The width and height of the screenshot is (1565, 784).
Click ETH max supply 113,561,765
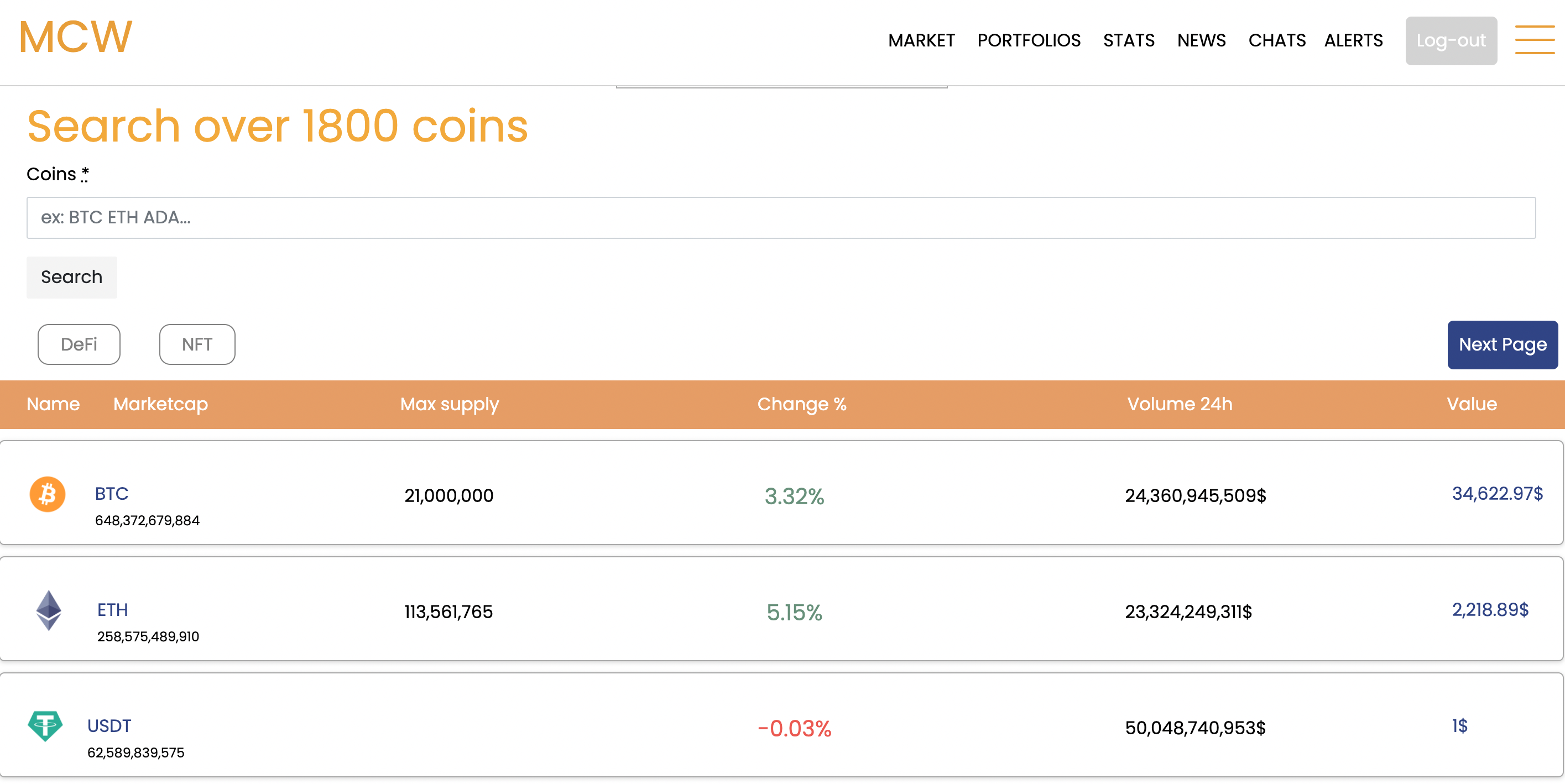[x=449, y=611]
